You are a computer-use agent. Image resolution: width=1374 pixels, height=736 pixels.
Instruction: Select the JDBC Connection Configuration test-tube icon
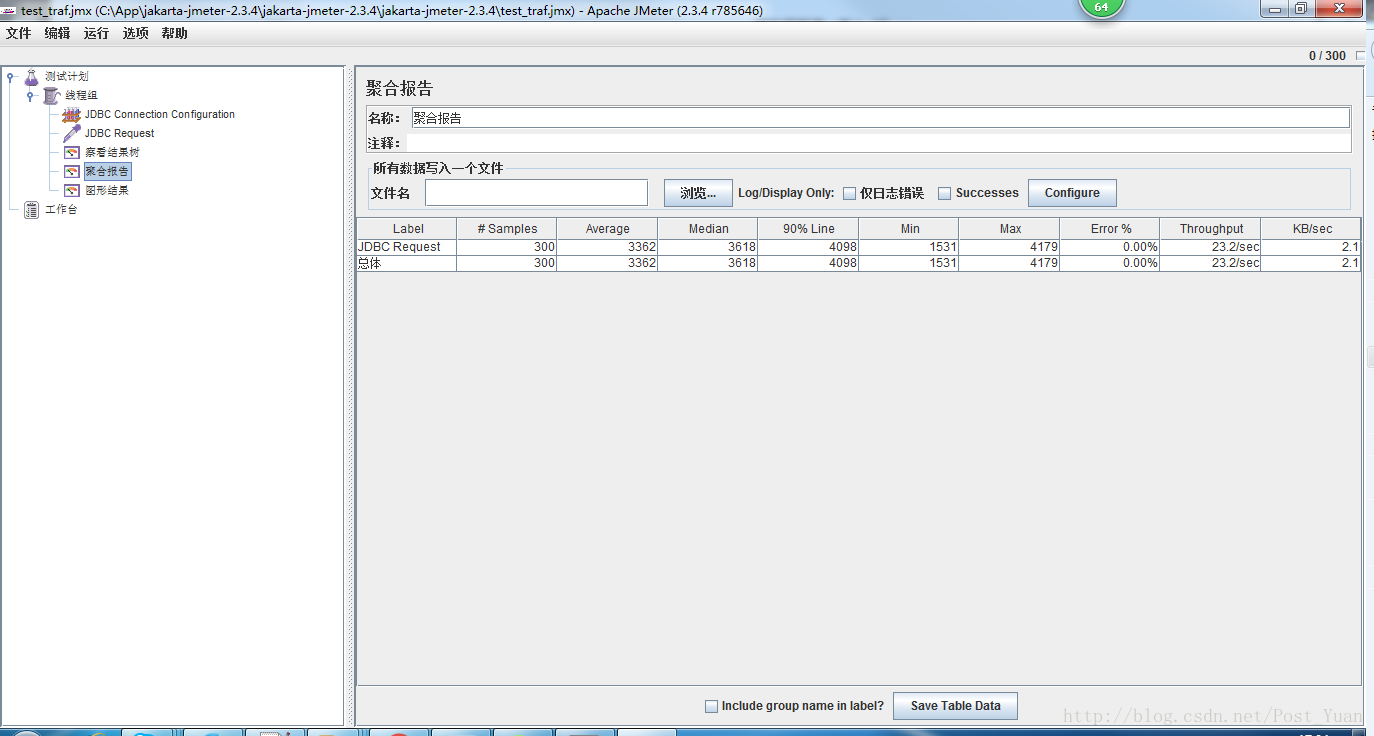pos(71,114)
